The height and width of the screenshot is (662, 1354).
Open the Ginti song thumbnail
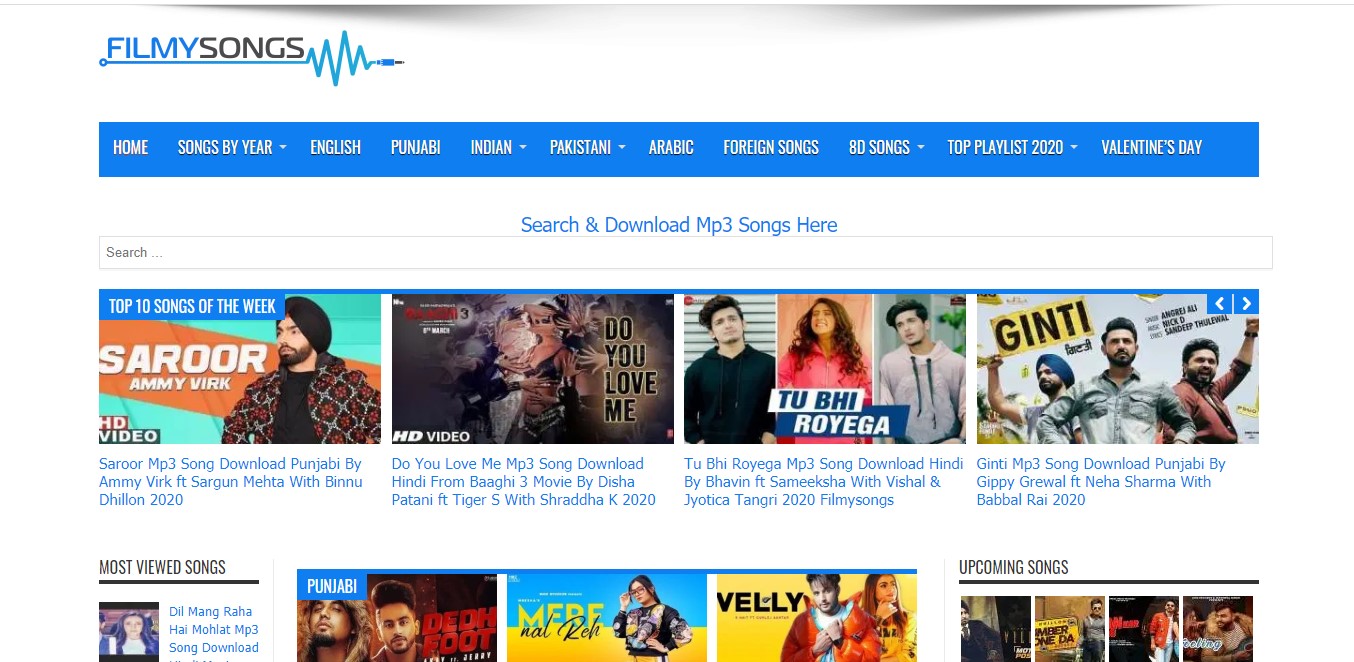(x=1118, y=369)
